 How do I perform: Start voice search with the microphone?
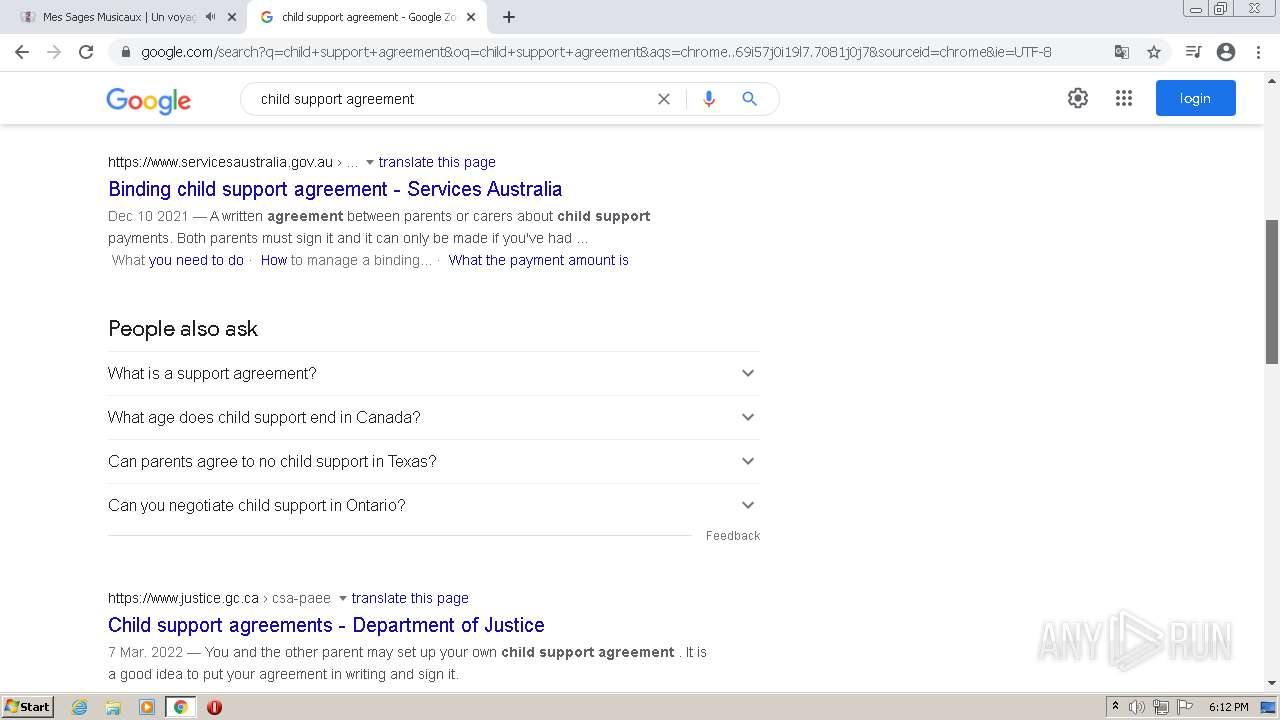pyautogui.click(x=709, y=99)
